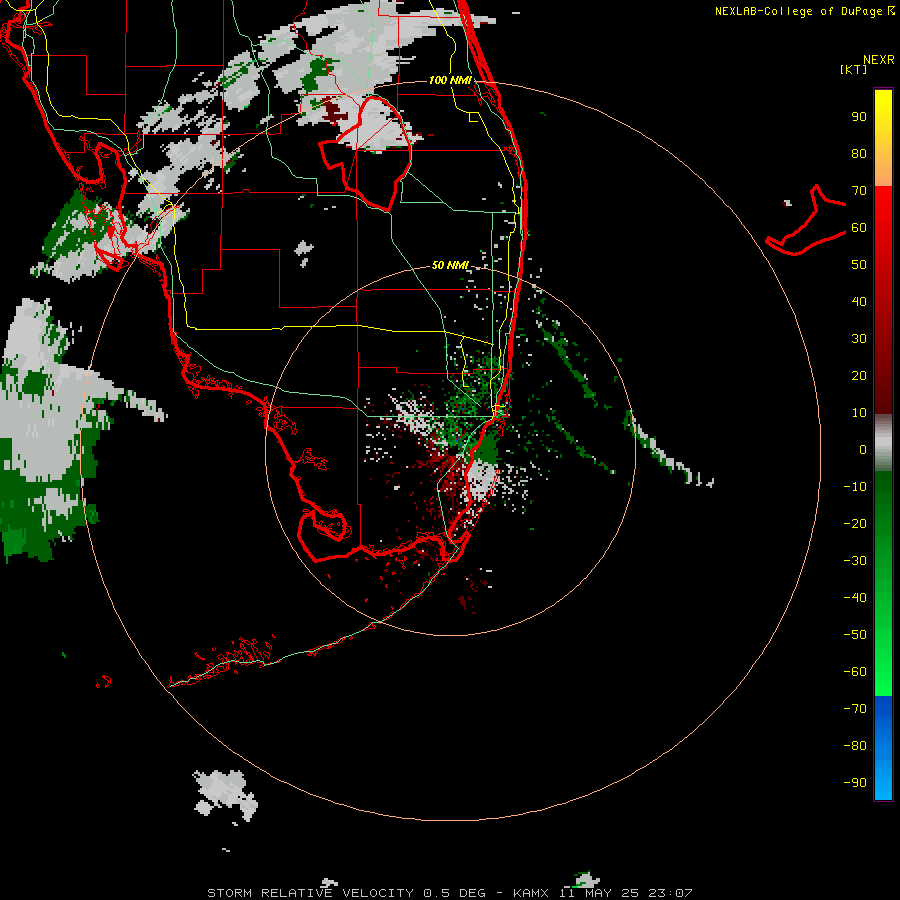This screenshot has height=900, width=900.
Task: Click the 80 value on velocity scale
Action: pyautogui.click(x=859, y=153)
